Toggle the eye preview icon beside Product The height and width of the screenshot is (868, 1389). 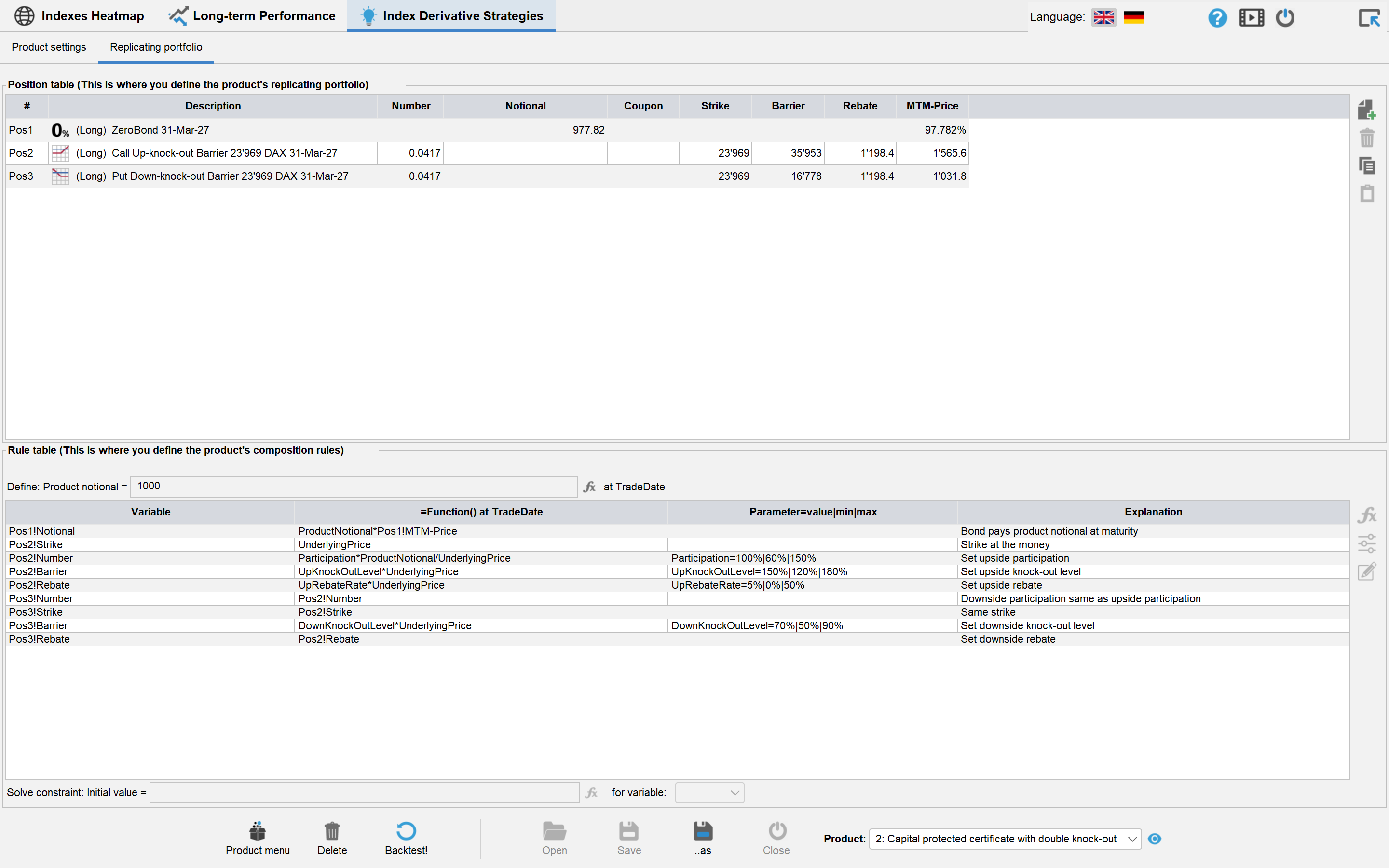pyautogui.click(x=1154, y=839)
